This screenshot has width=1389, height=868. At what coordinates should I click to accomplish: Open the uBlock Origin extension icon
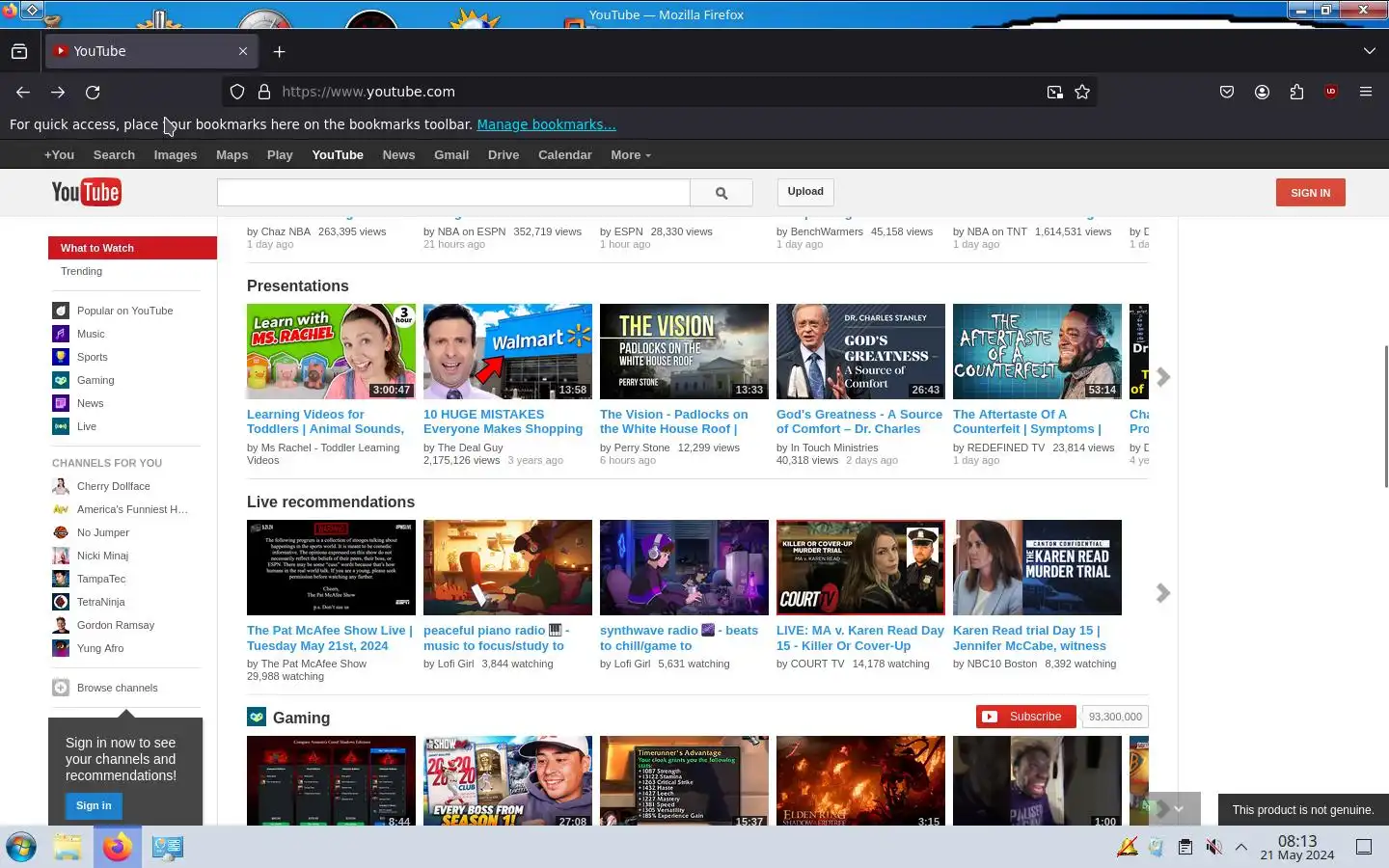pyautogui.click(x=1331, y=92)
